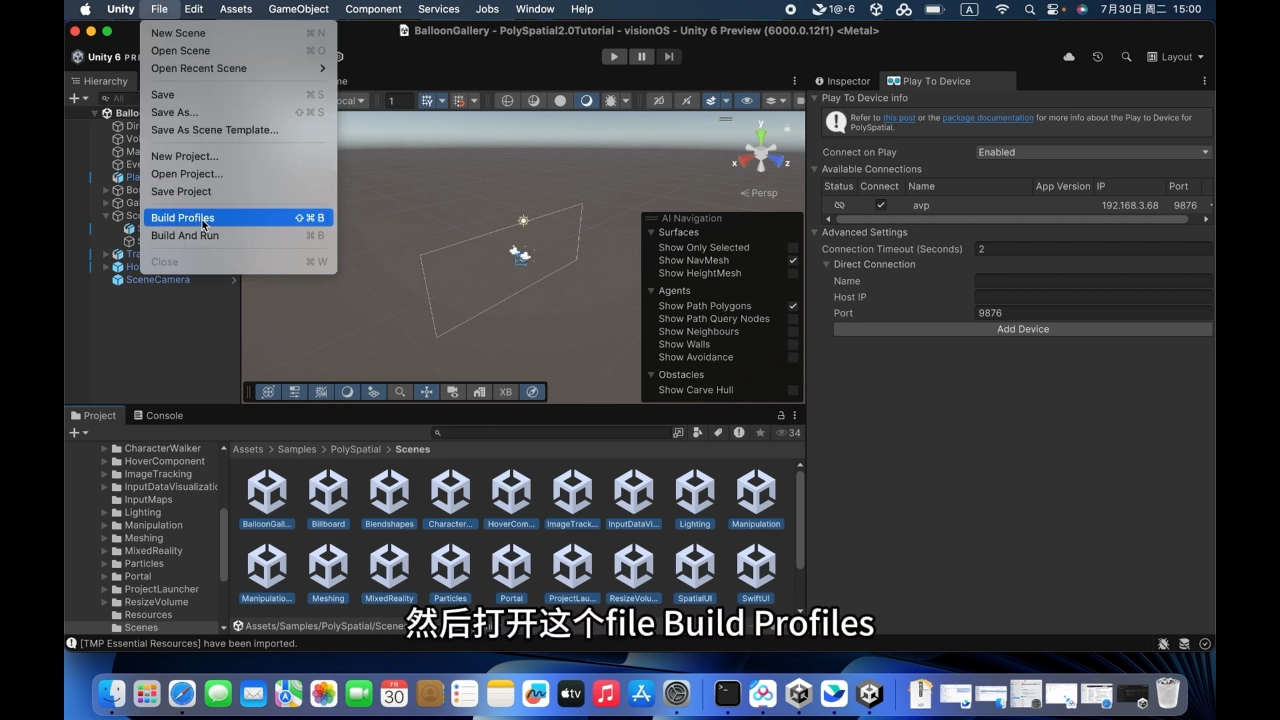The height and width of the screenshot is (720, 1280).
Task: Collapse Agents section in AI Navigation
Action: tap(651, 291)
